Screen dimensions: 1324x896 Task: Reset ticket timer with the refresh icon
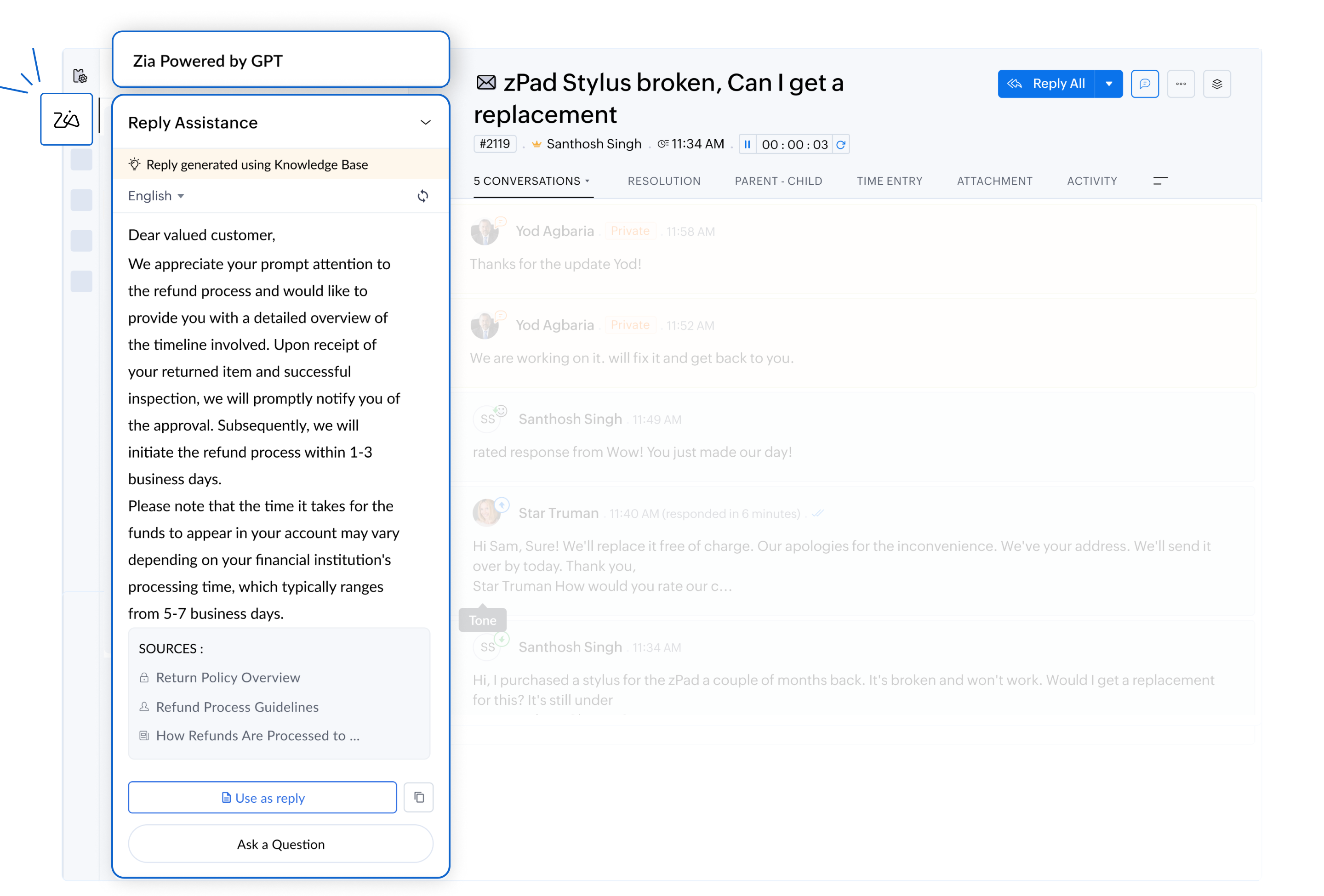pos(841,145)
